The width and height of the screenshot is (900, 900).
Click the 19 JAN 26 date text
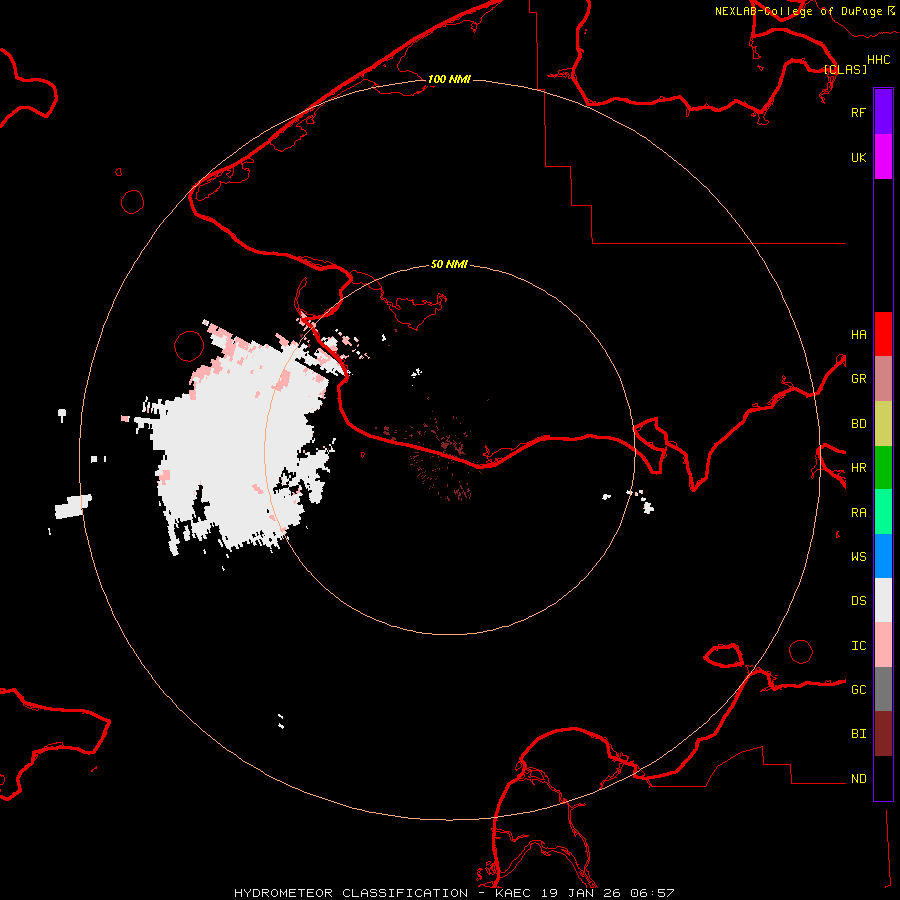click(x=581, y=893)
